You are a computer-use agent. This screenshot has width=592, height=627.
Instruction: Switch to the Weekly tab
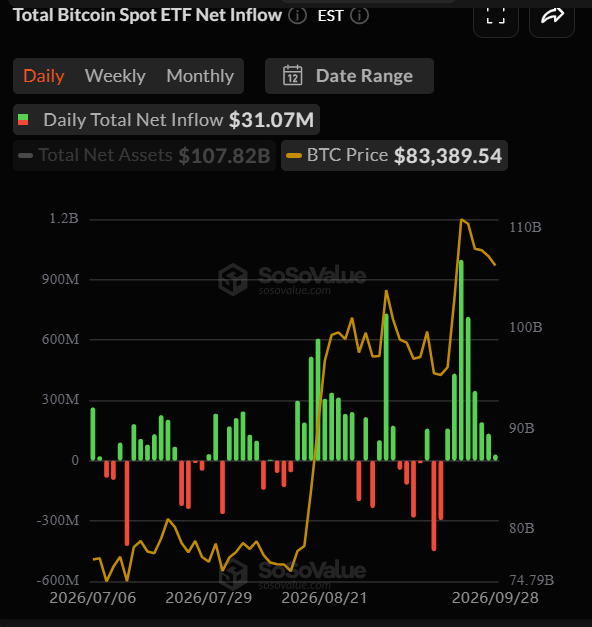pyautogui.click(x=115, y=76)
